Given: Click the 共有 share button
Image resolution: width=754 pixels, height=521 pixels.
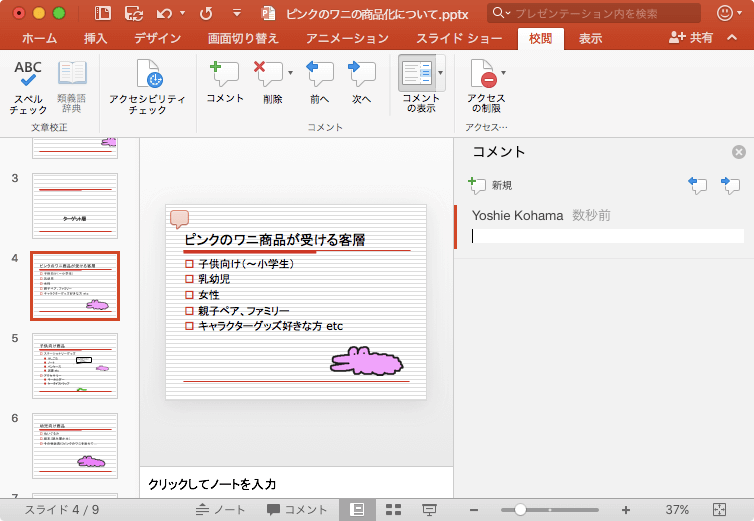Looking at the screenshot, I should [x=691, y=38].
